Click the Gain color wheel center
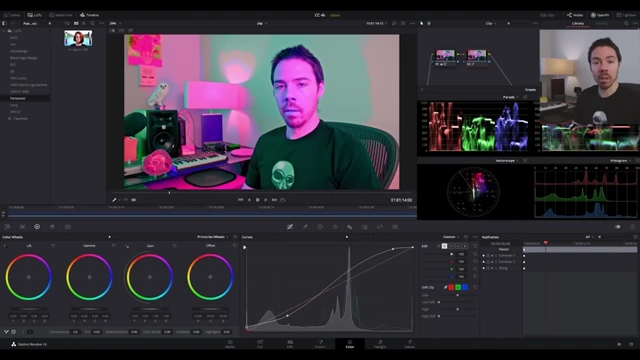Screen dimensions: 640x360 (150, 277)
